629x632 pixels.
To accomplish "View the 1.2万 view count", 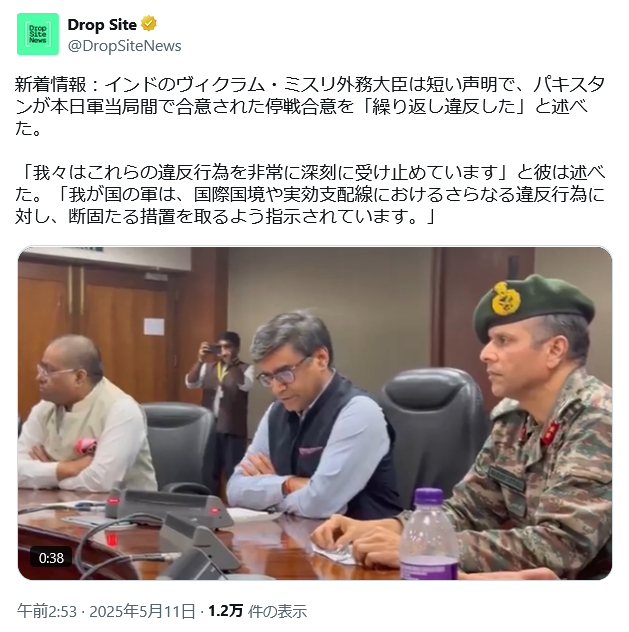I will (225, 611).
